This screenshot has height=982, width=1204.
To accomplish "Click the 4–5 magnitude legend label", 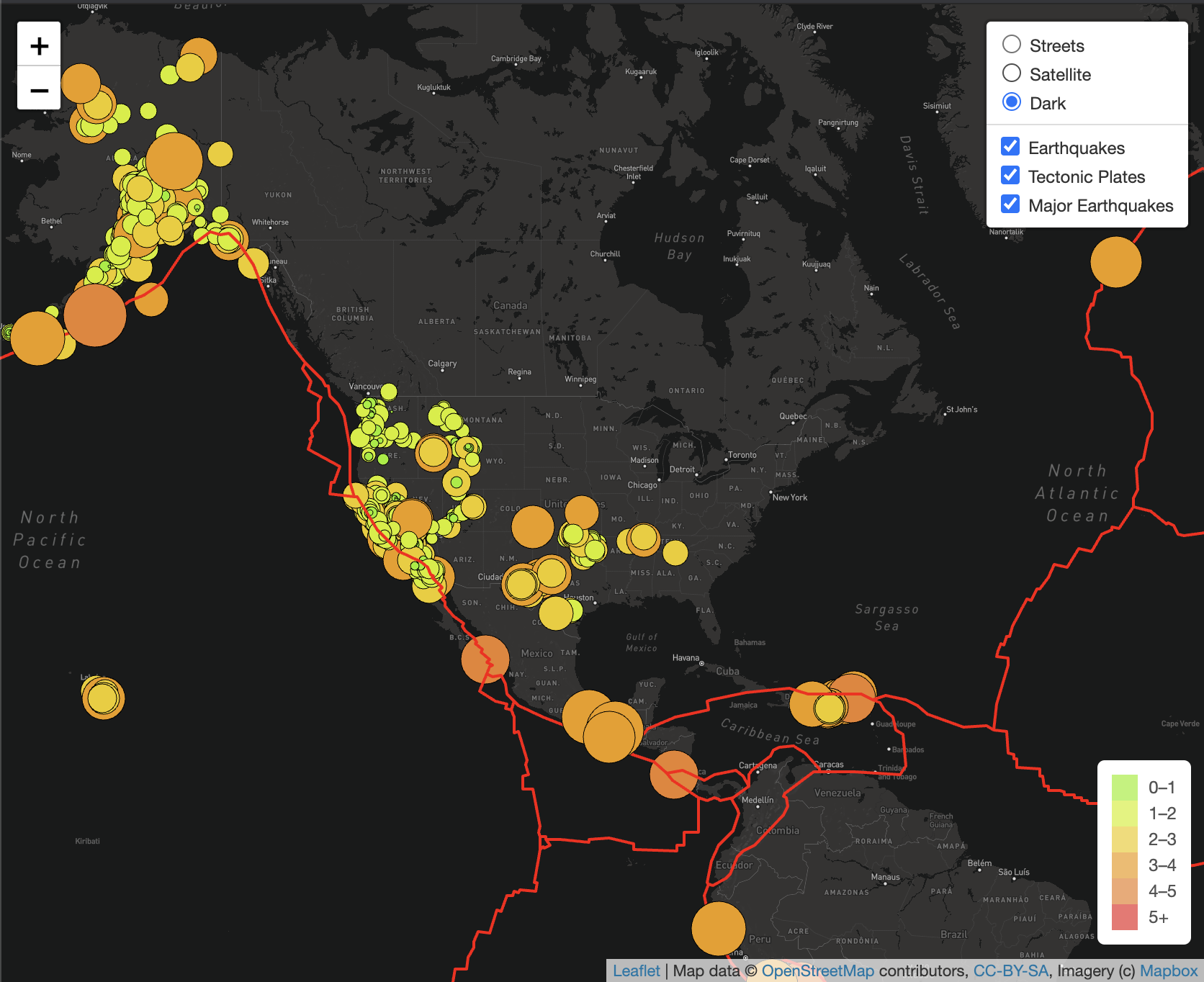I will click(1162, 891).
